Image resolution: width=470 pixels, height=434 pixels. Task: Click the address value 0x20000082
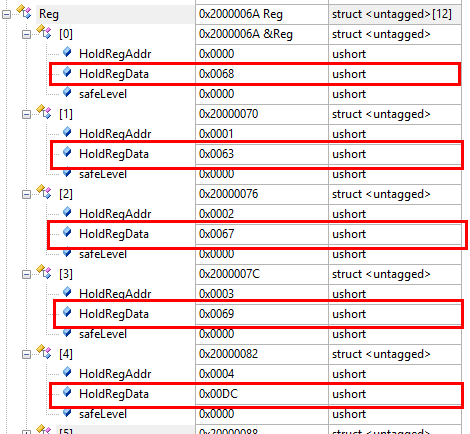pos(228,354)
